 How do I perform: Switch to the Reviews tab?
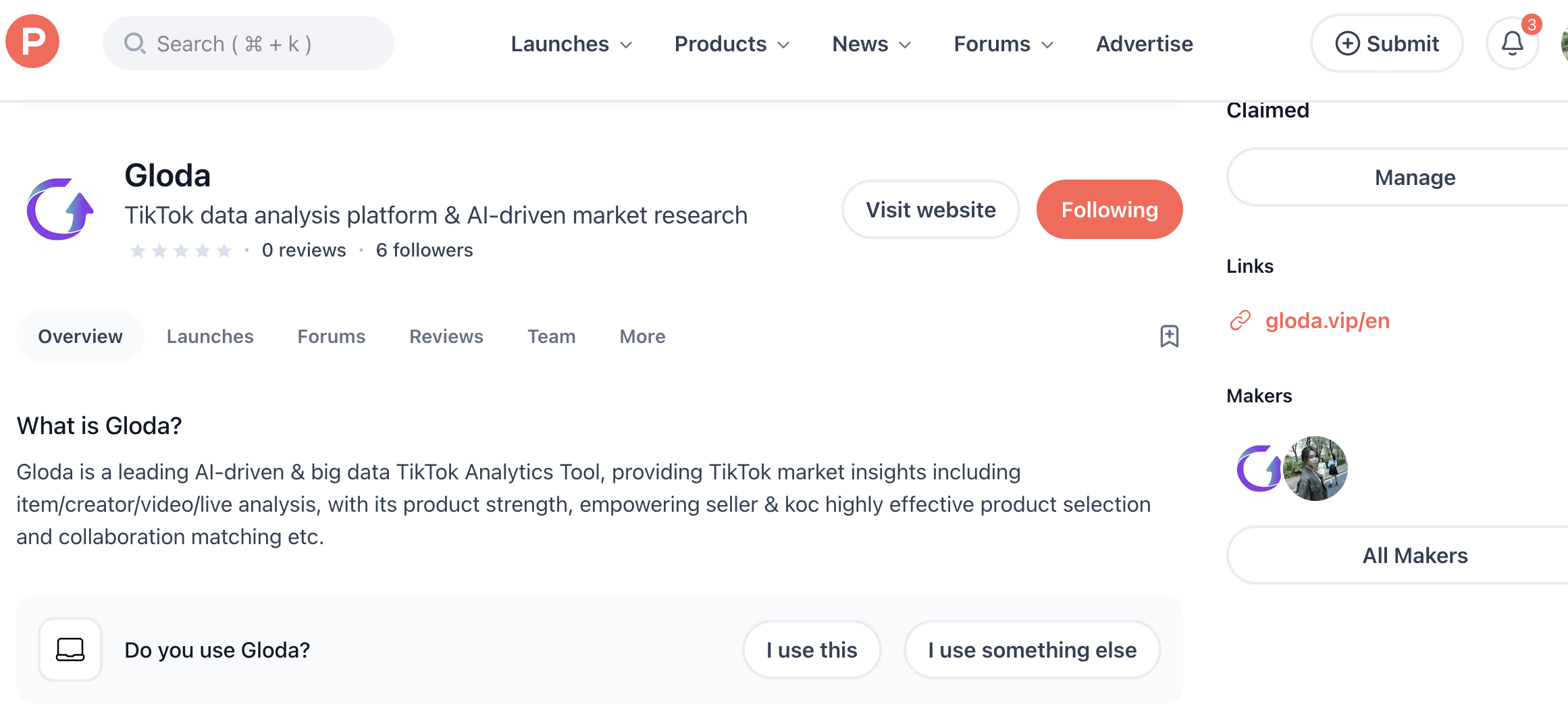coord(446,336)
